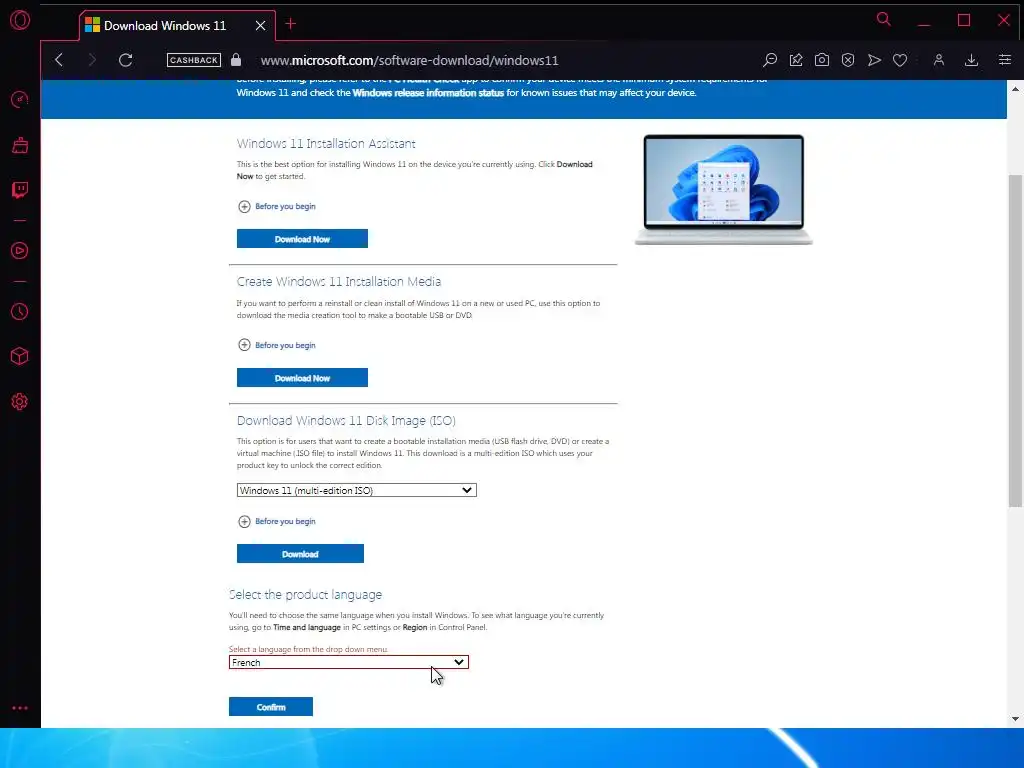Image resolution: width=1024 pixels, height=768 pixels.
Task: Open the edit page share icon
Action: coord(796,60)
